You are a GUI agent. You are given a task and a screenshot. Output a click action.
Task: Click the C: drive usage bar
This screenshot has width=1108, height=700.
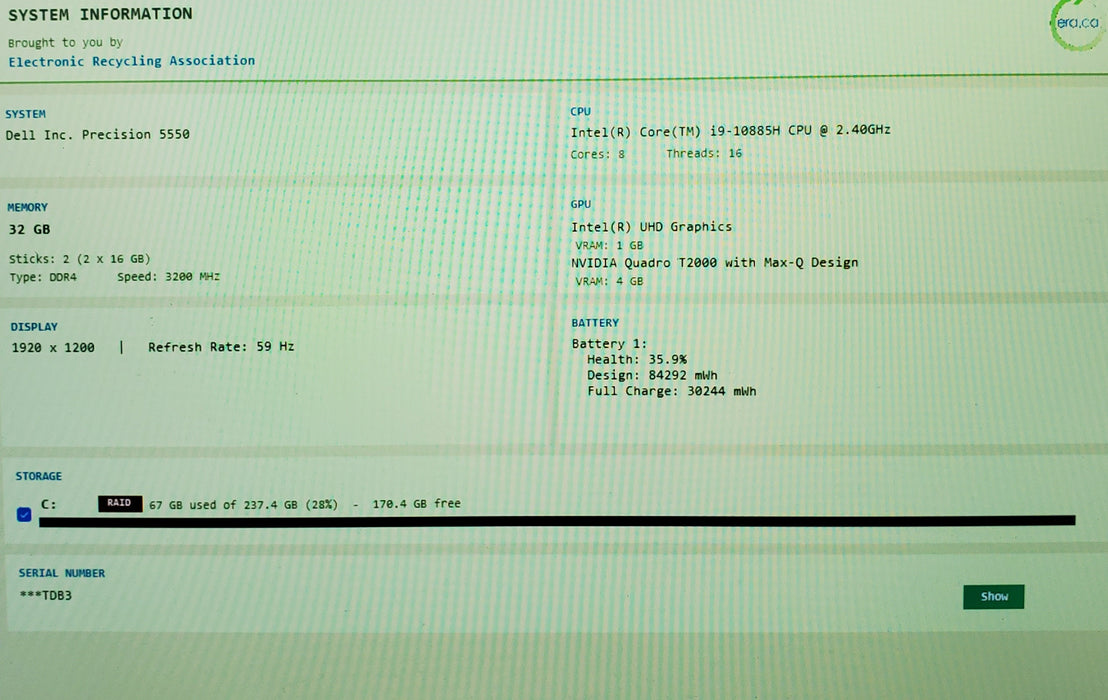(557, 521)
